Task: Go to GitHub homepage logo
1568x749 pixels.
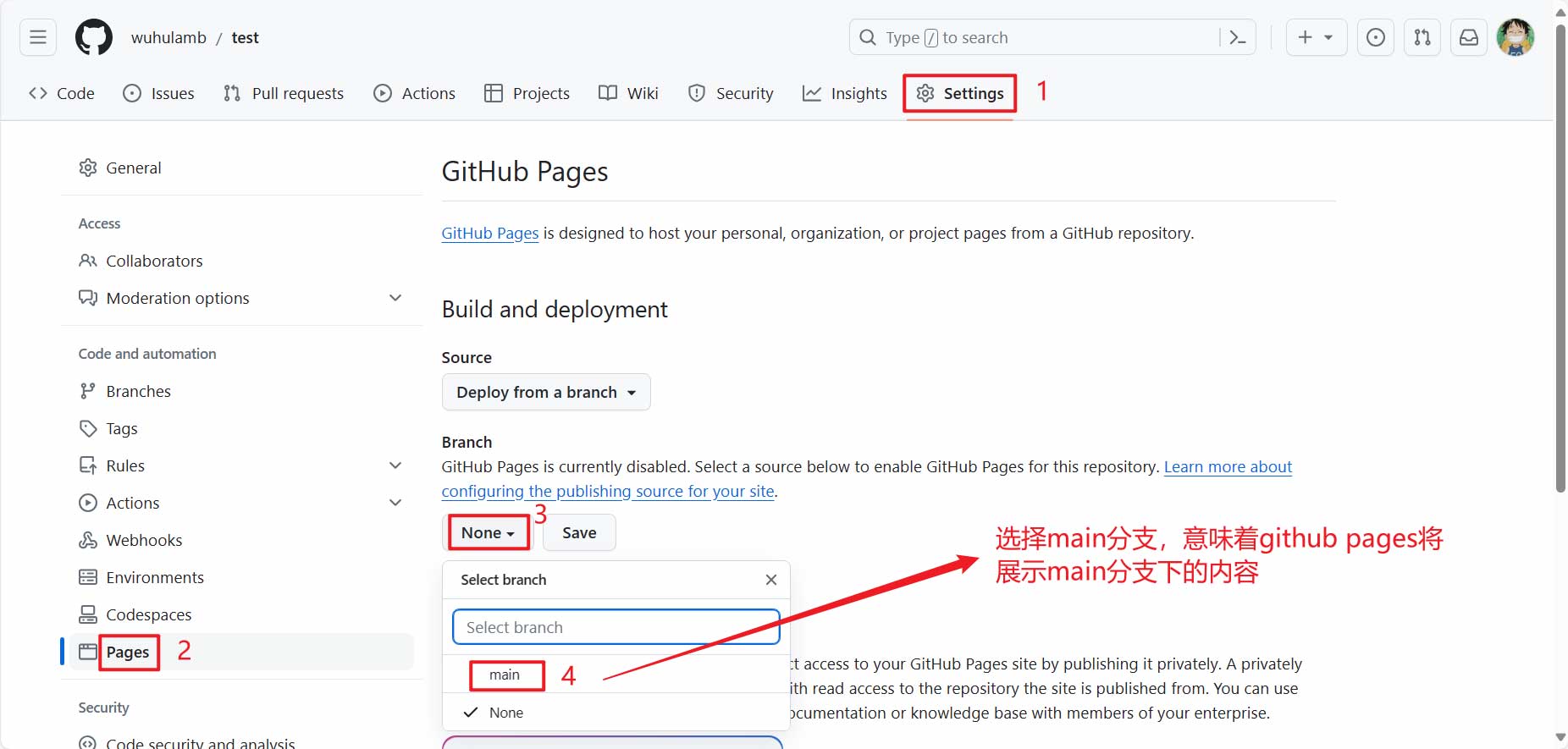Action: pos(94,37)
